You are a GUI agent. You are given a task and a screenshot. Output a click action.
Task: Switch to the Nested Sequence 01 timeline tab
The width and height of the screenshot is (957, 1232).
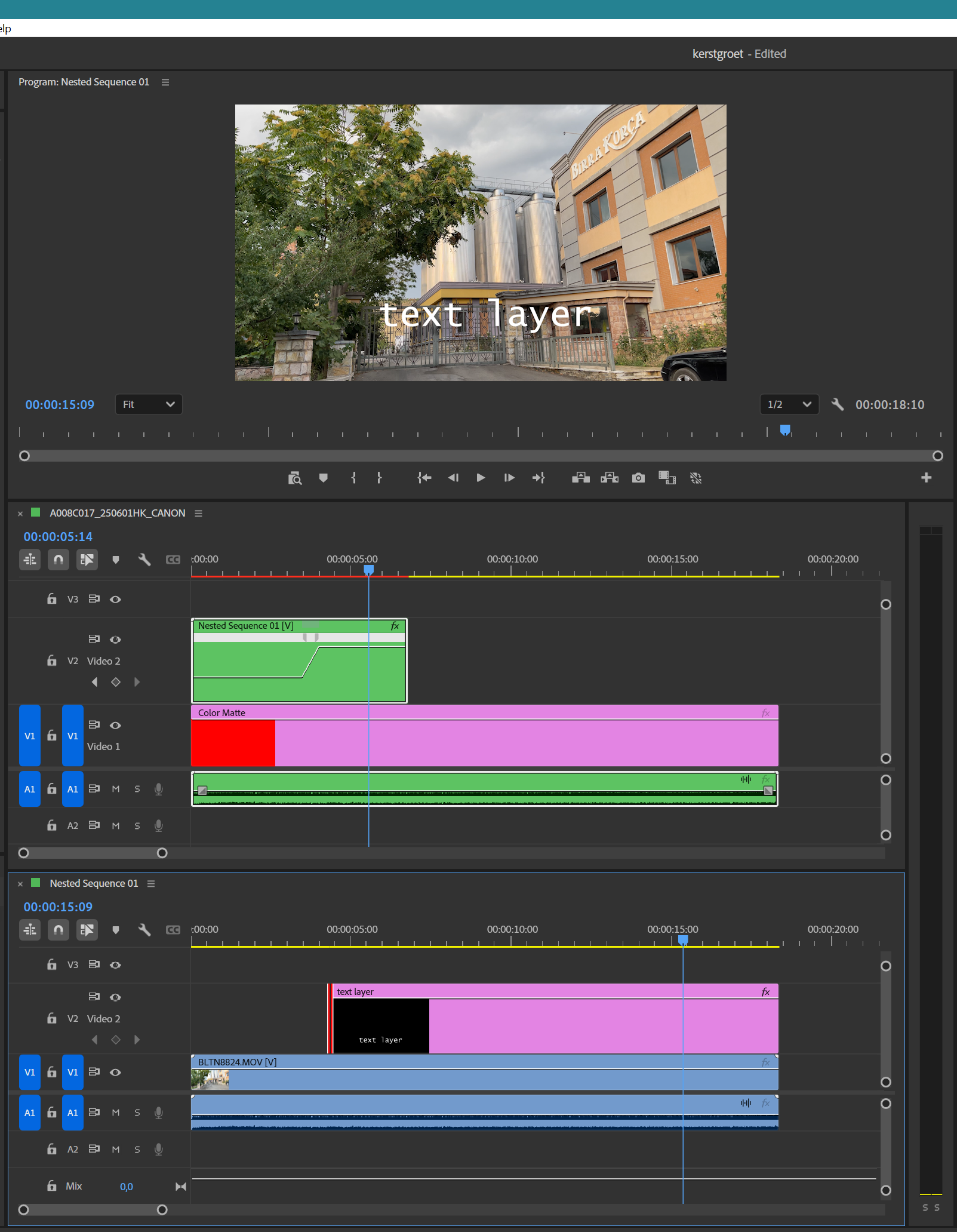(x=93, y=883)
